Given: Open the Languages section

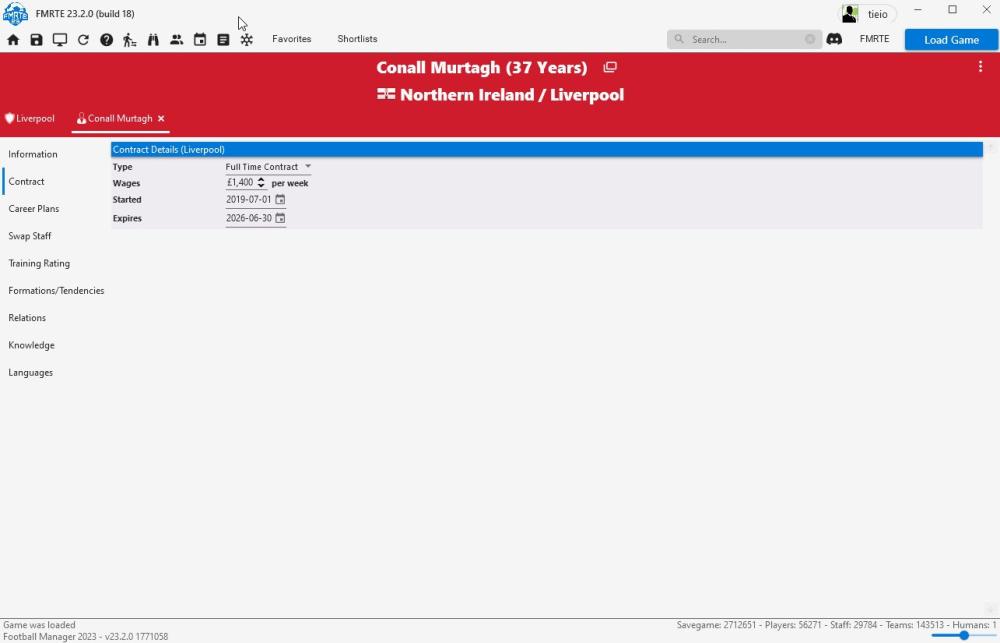Looking at the screenshot, I should tap(31, 373).
